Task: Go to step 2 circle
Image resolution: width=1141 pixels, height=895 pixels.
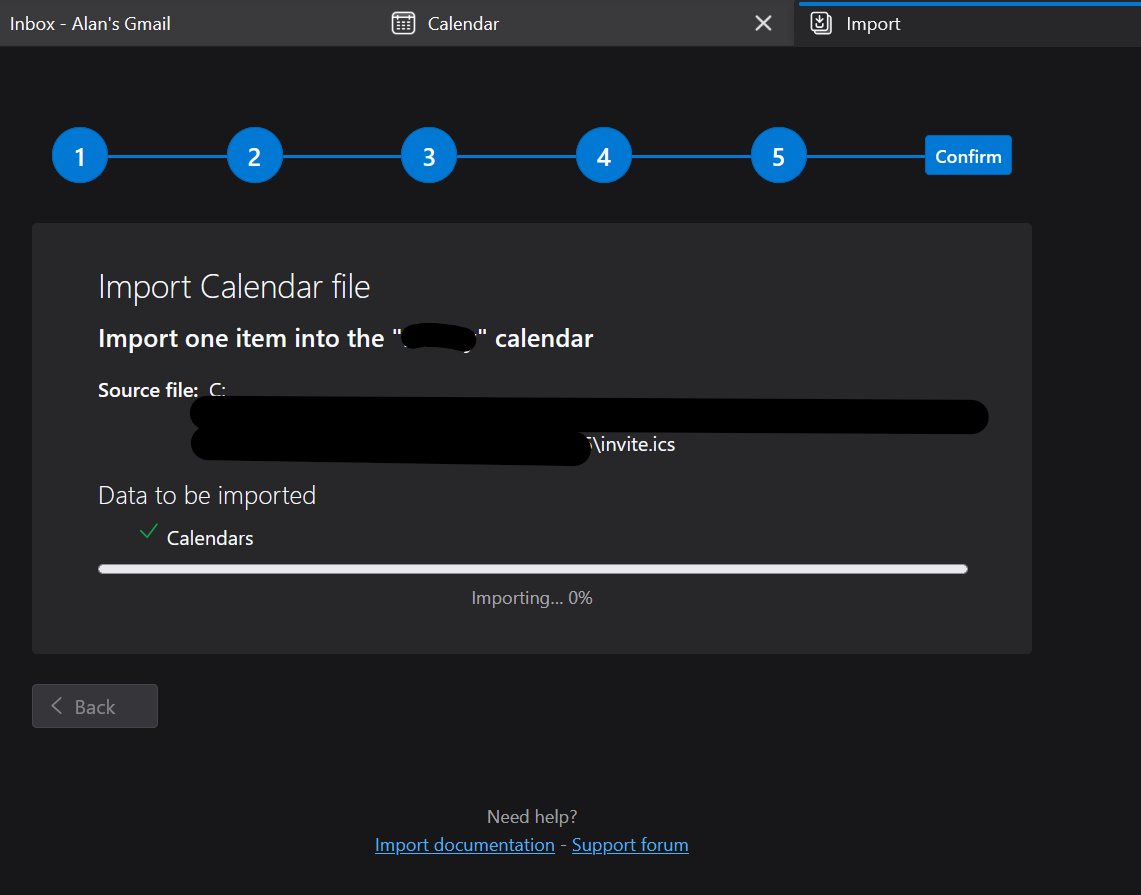Action: 255,156
